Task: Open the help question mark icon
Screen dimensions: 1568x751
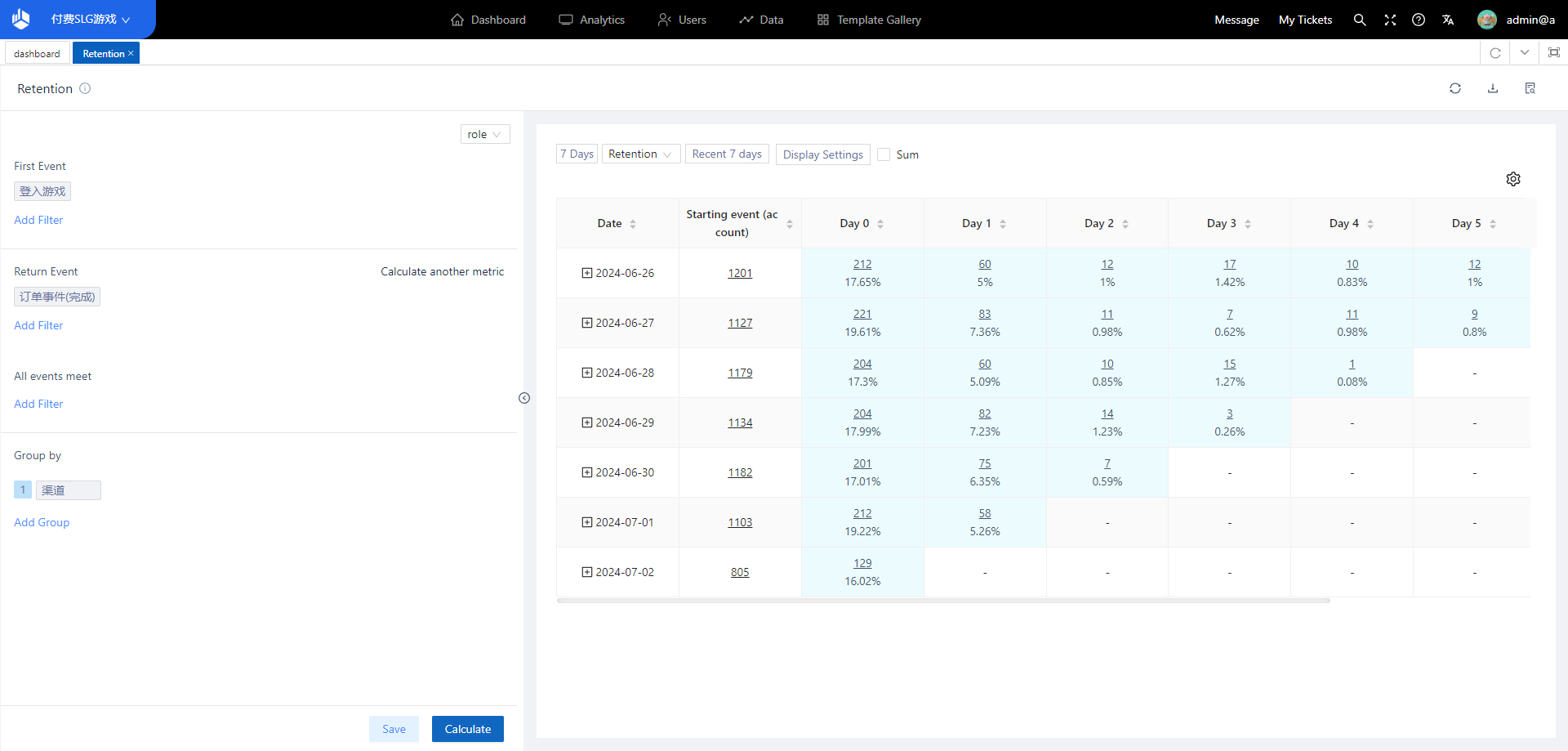Action: pyautogui.click(x=1419, y=20)
